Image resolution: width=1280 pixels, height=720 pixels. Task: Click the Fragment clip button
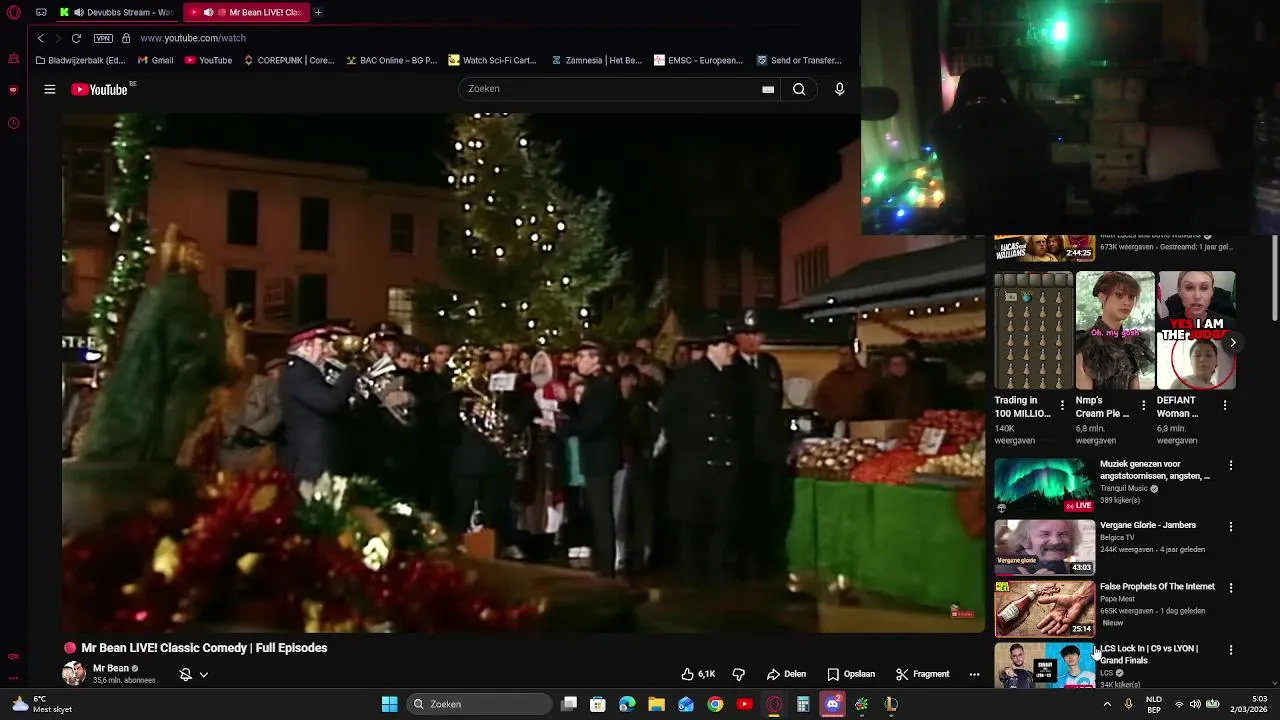coord(922,674)
